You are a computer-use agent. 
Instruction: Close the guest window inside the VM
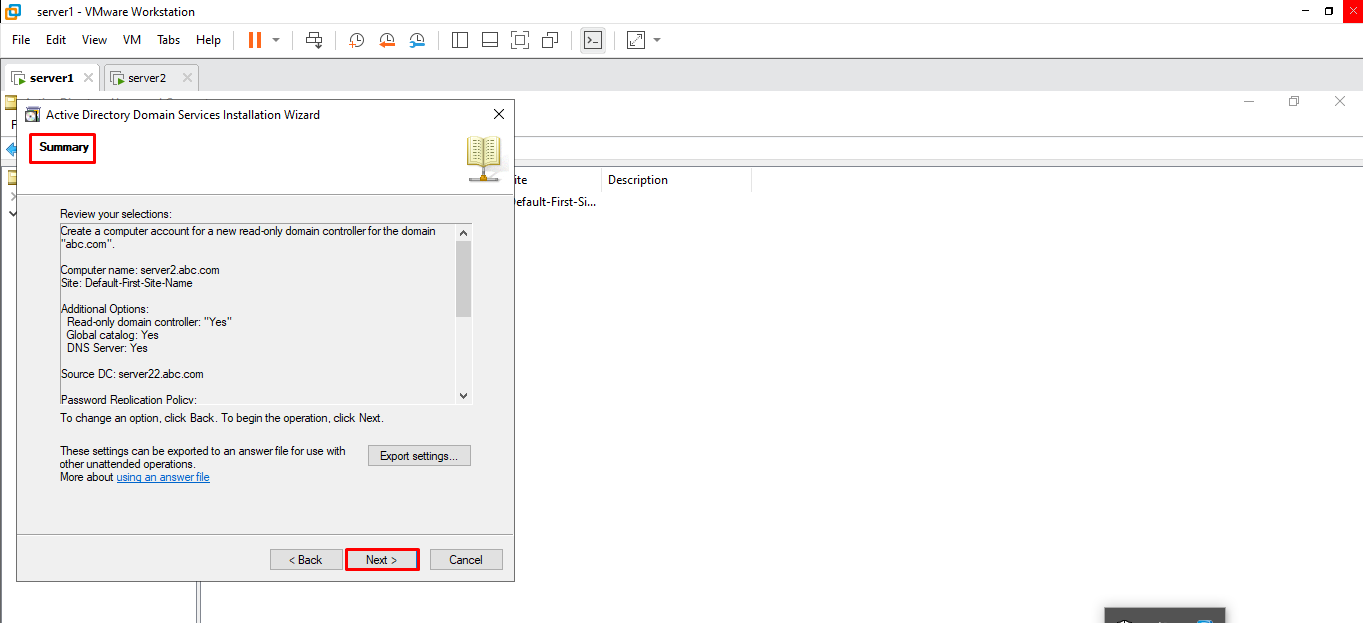1340,101
